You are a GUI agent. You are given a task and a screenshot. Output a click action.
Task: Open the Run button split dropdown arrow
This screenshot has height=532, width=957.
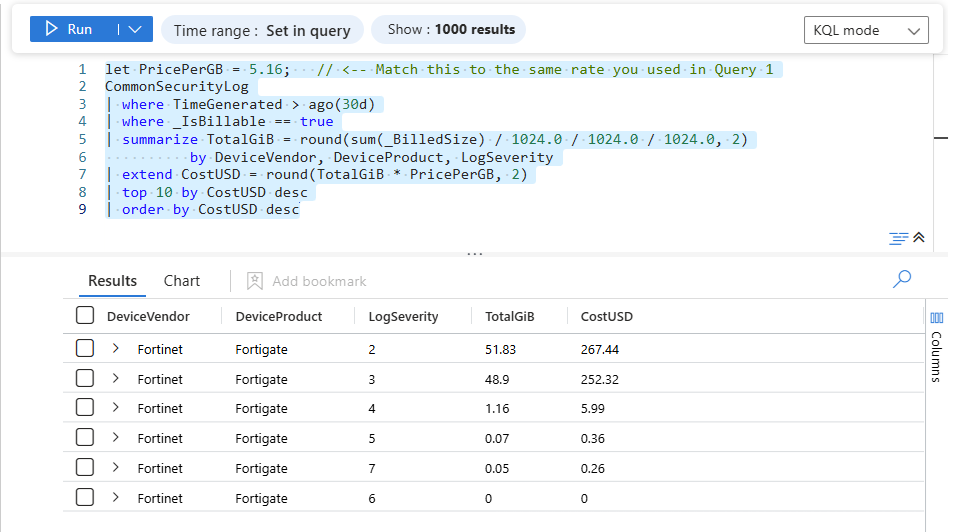tap(135, 30)
